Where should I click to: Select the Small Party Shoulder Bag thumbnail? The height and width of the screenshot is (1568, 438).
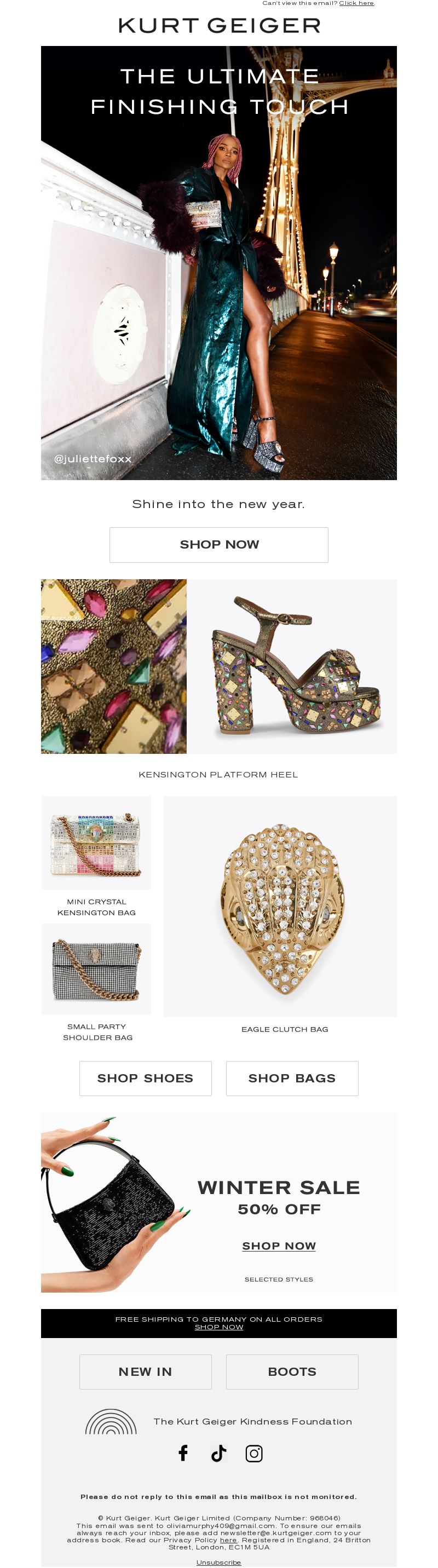[96, 969]
